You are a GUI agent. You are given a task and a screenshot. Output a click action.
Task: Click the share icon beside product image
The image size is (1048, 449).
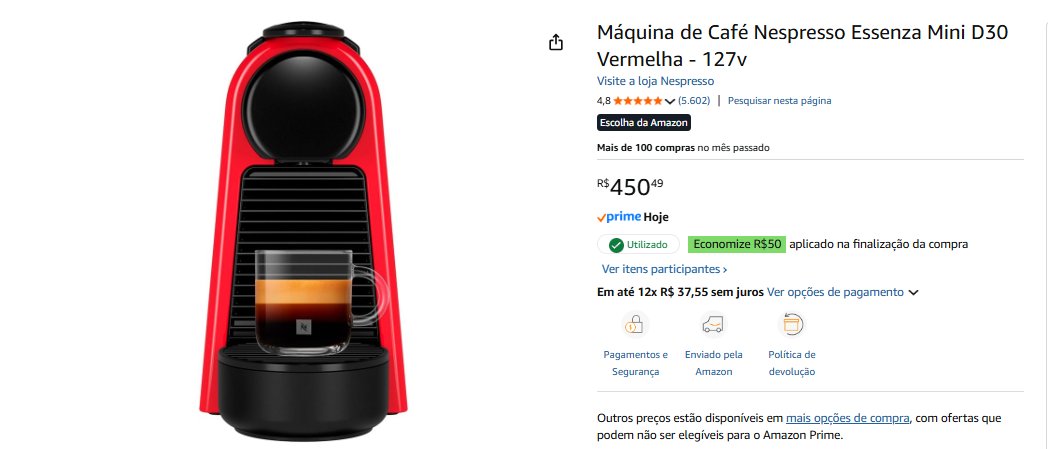(555, 43)
